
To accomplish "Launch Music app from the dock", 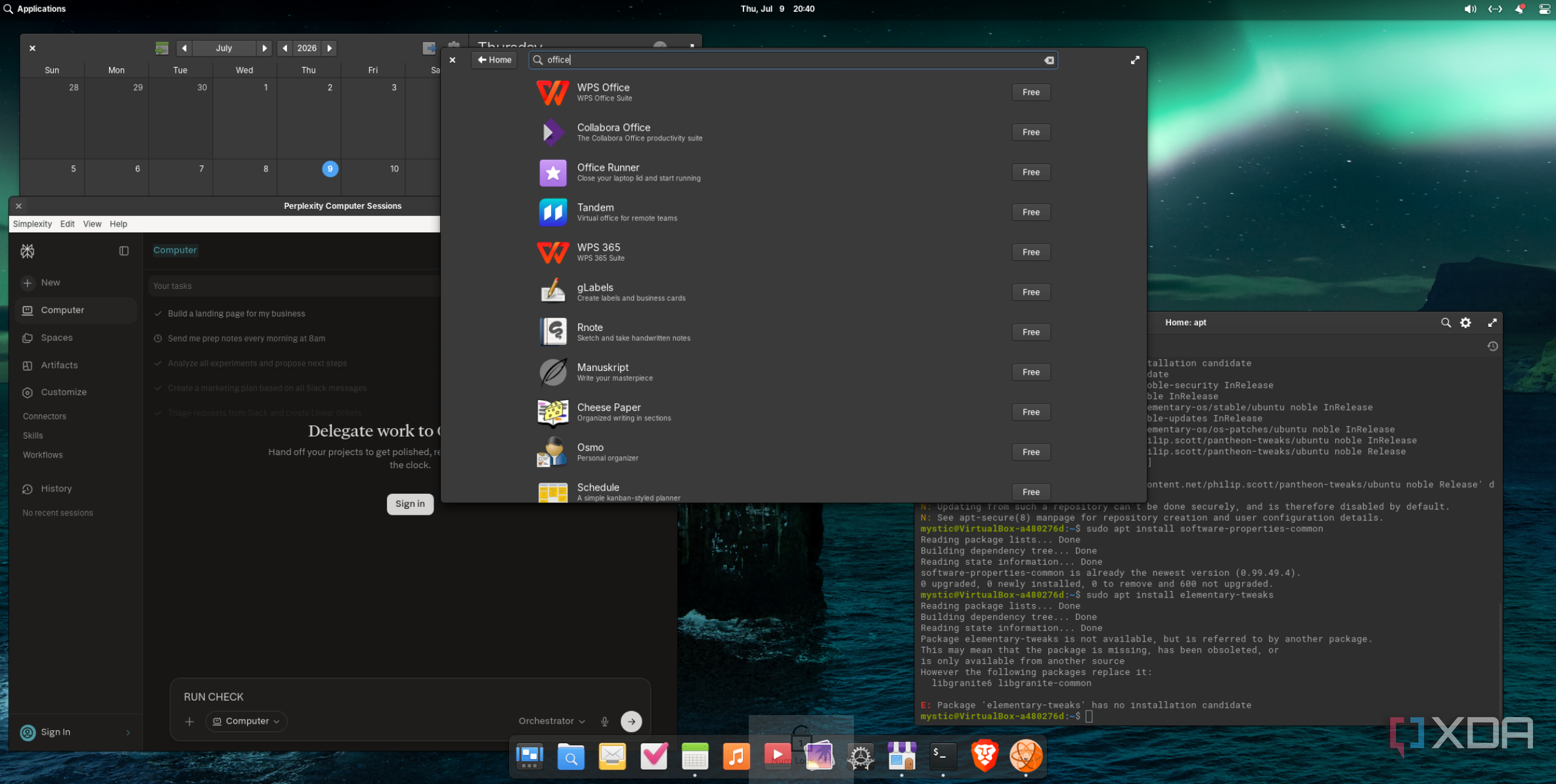I will point(736,756).
